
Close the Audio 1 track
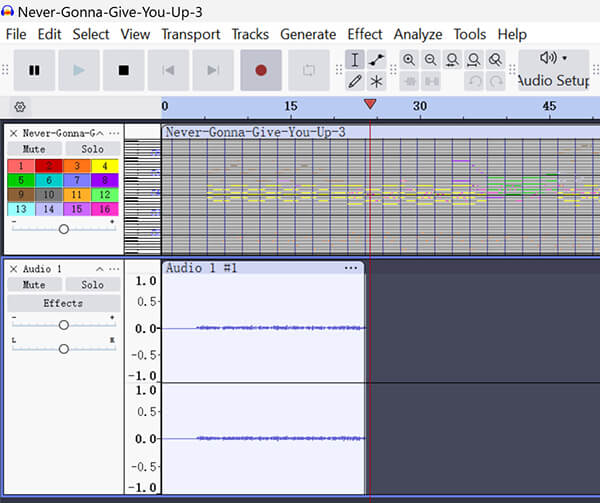[13, 269]
